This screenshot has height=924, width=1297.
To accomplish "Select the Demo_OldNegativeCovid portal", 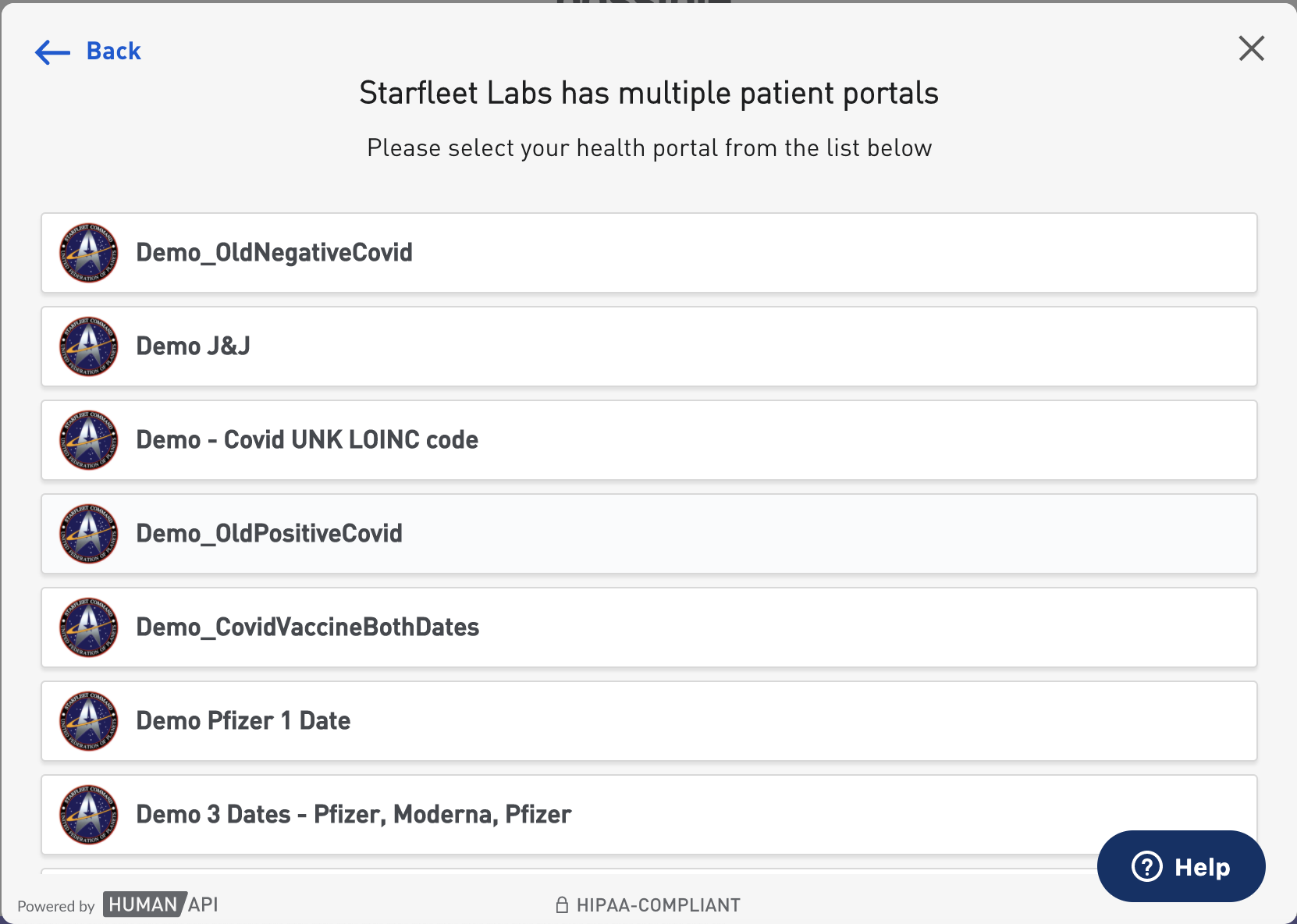I will (x=274, y=253).
